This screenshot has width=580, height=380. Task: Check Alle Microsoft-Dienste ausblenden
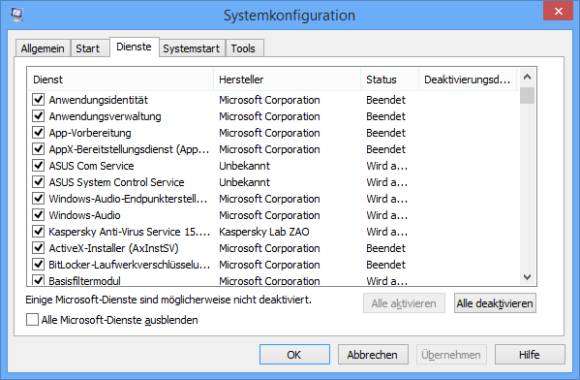click(x=32, y=320)
